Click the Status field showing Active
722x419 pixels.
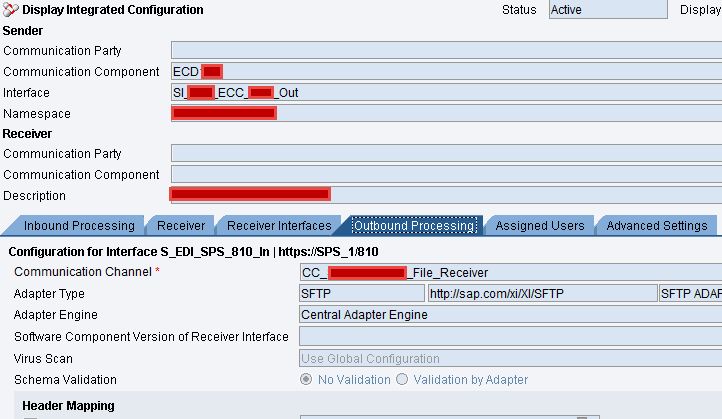point(608,10)
